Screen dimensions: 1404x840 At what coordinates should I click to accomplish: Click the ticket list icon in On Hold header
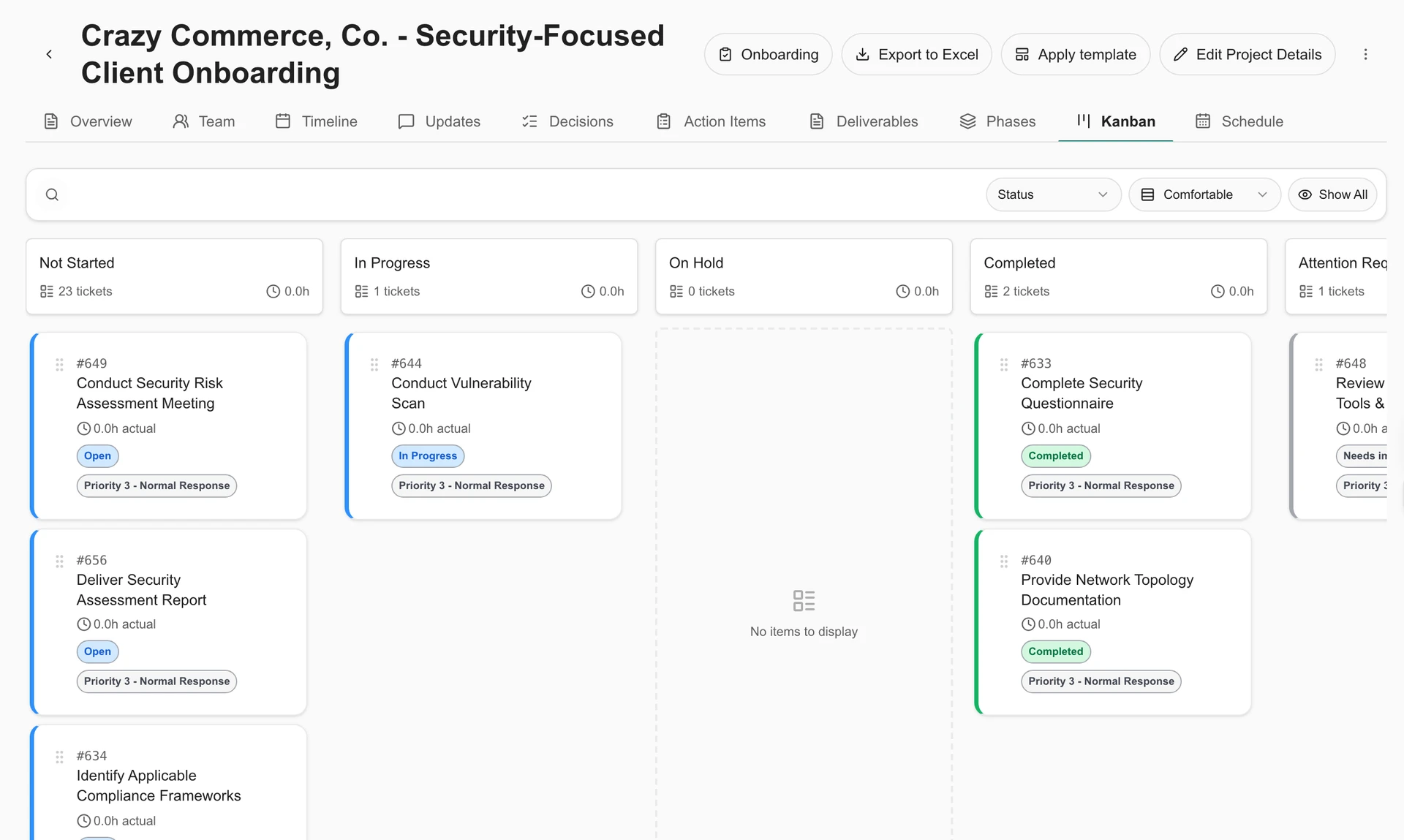pyautogui.click(x=676, y=291)
